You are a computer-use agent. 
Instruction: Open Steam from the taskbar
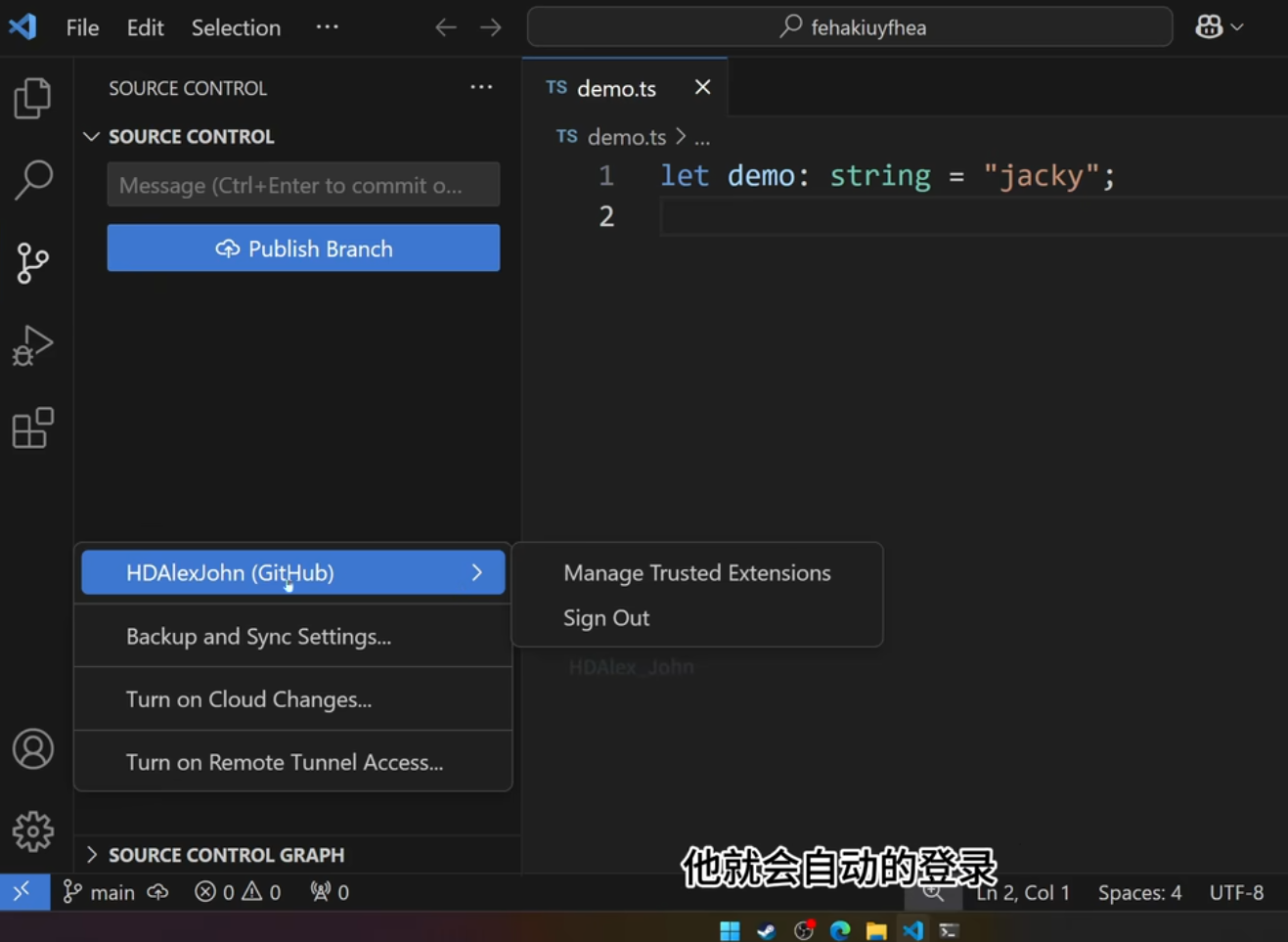pos(767,929)
